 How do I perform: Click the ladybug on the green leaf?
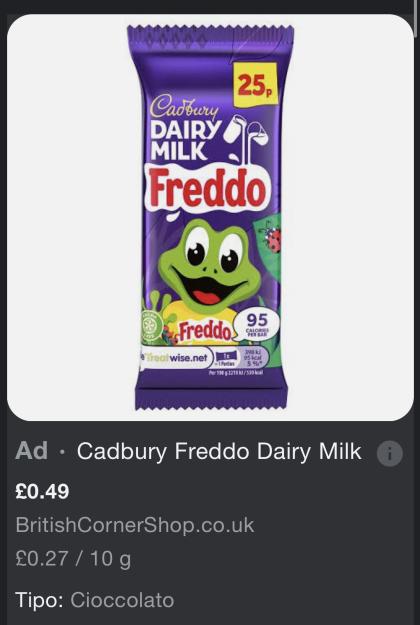click(273, 239)
